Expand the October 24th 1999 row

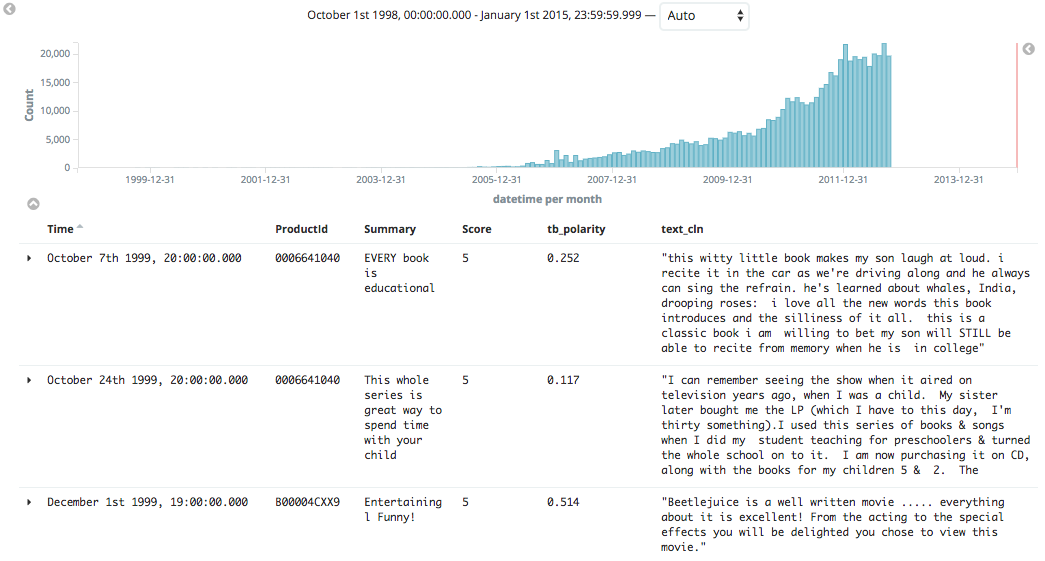tap(29, 380)
